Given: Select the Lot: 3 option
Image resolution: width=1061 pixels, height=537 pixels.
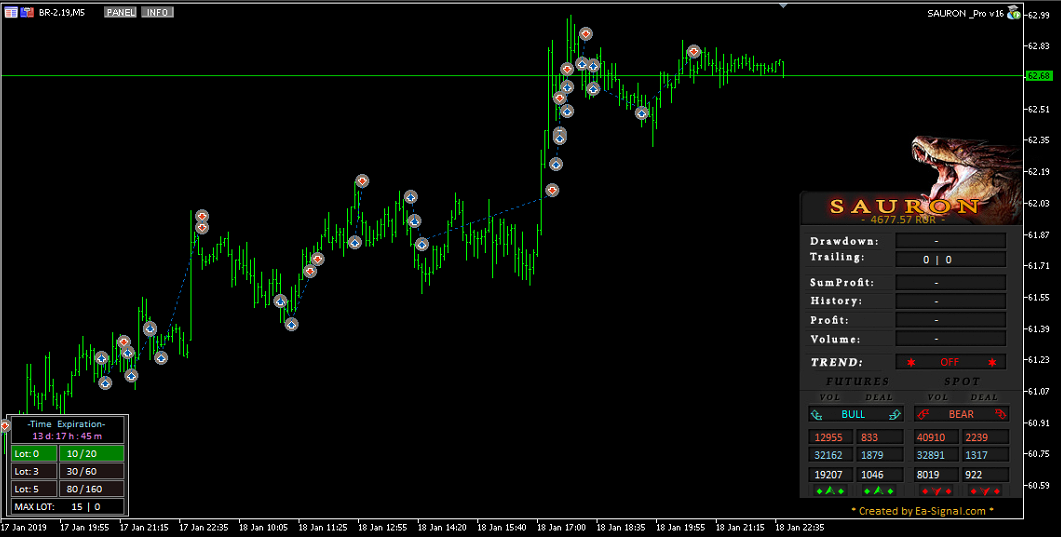Looking at the screenshot, I should [x=34, y=471].
